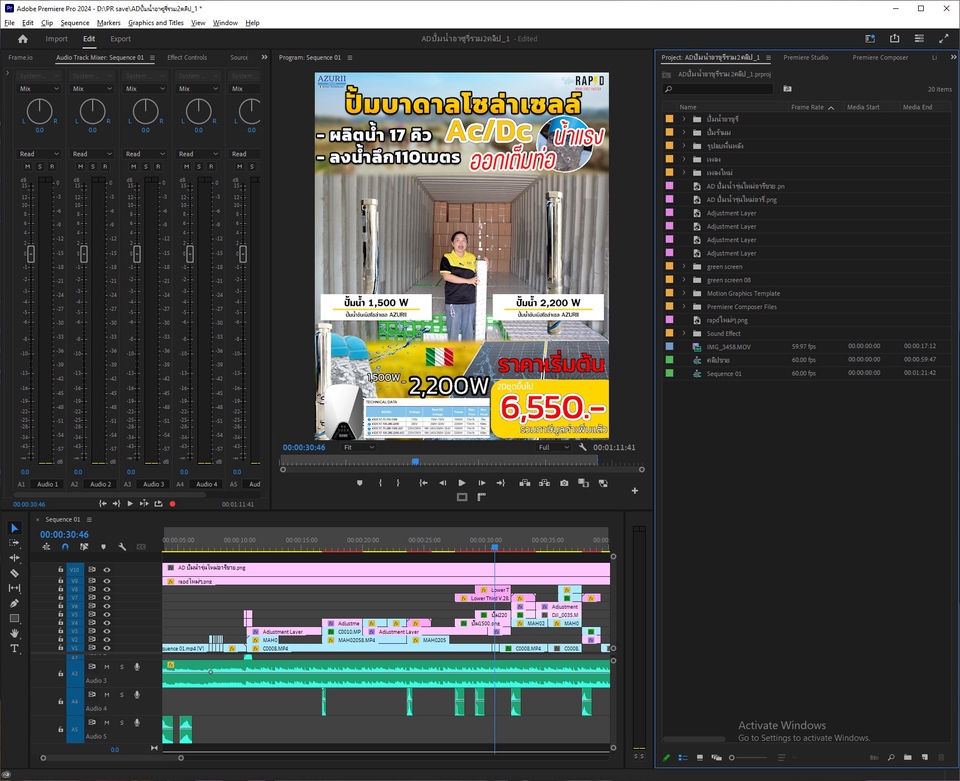Toggle Project panel List View
960x781 pixels.
click(x=683, y=757)
